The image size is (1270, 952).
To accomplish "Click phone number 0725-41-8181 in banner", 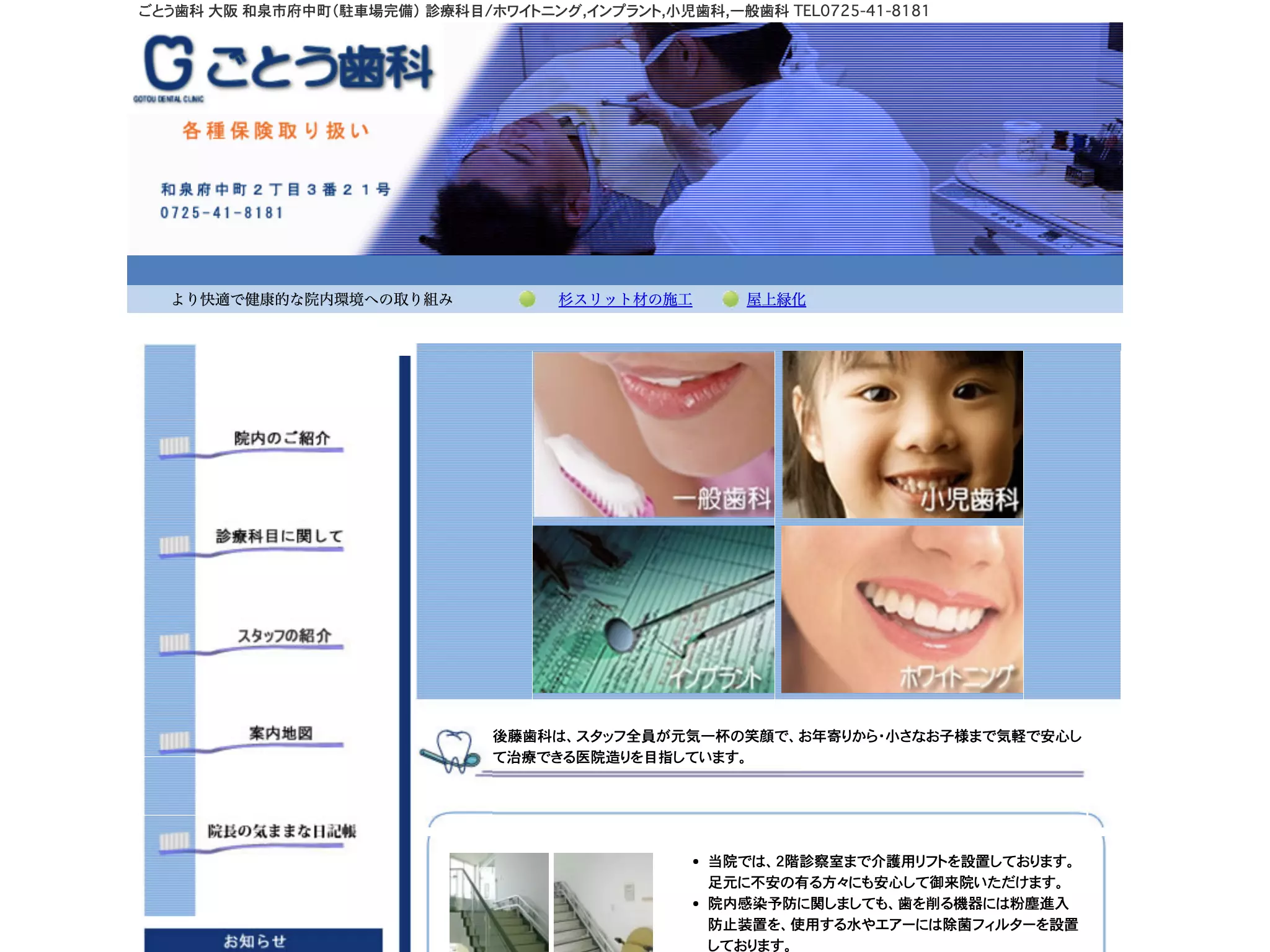I will pyautogui.click(x=222, y=213).
